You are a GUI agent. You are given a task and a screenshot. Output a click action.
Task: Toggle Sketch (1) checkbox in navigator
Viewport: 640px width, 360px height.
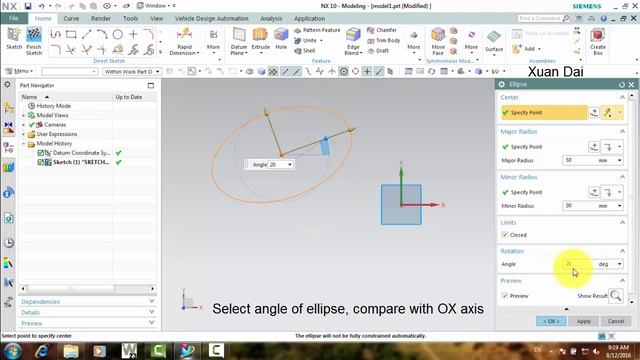point(40,162)
